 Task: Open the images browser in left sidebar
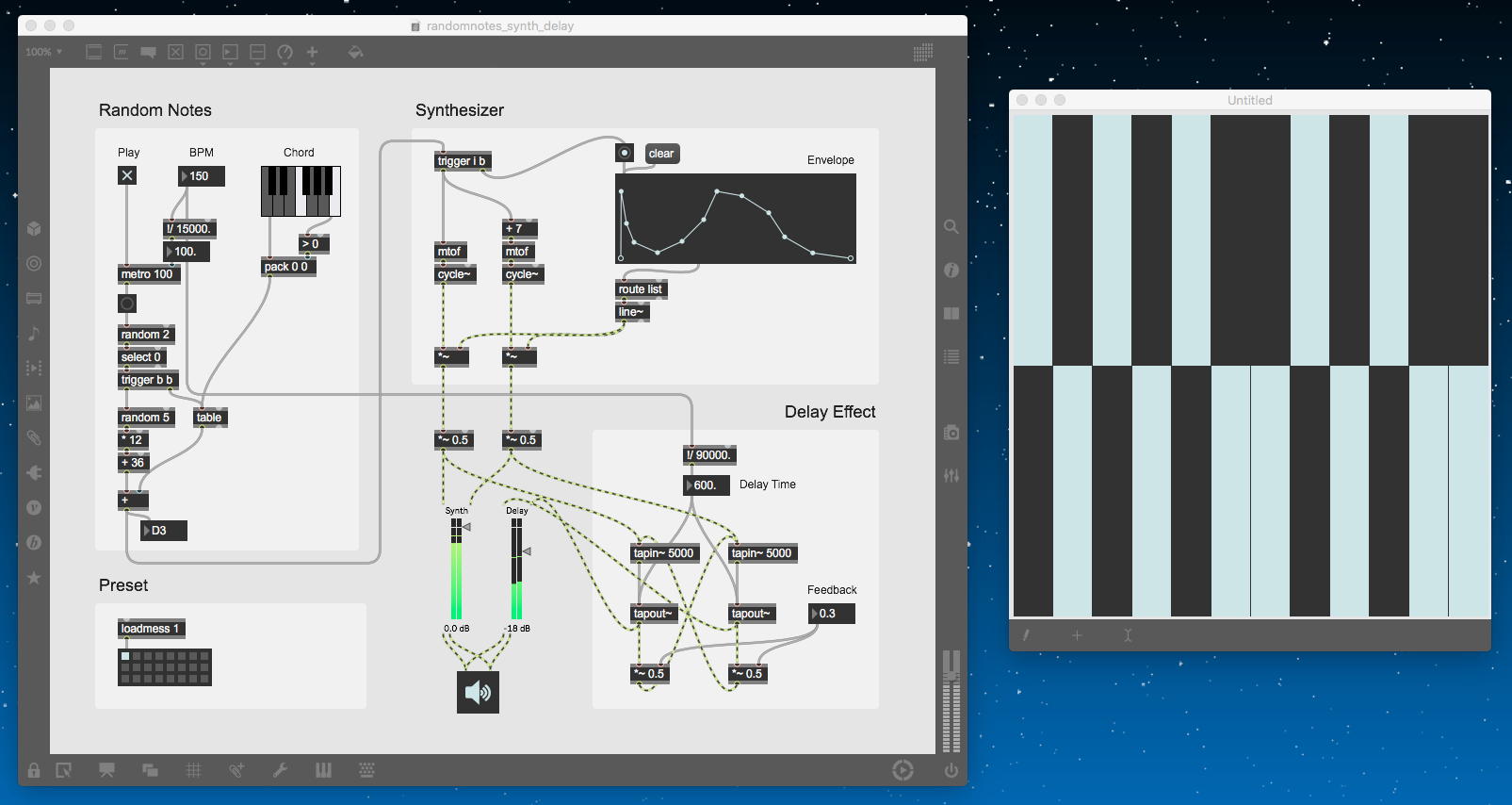tap(34, 403)
